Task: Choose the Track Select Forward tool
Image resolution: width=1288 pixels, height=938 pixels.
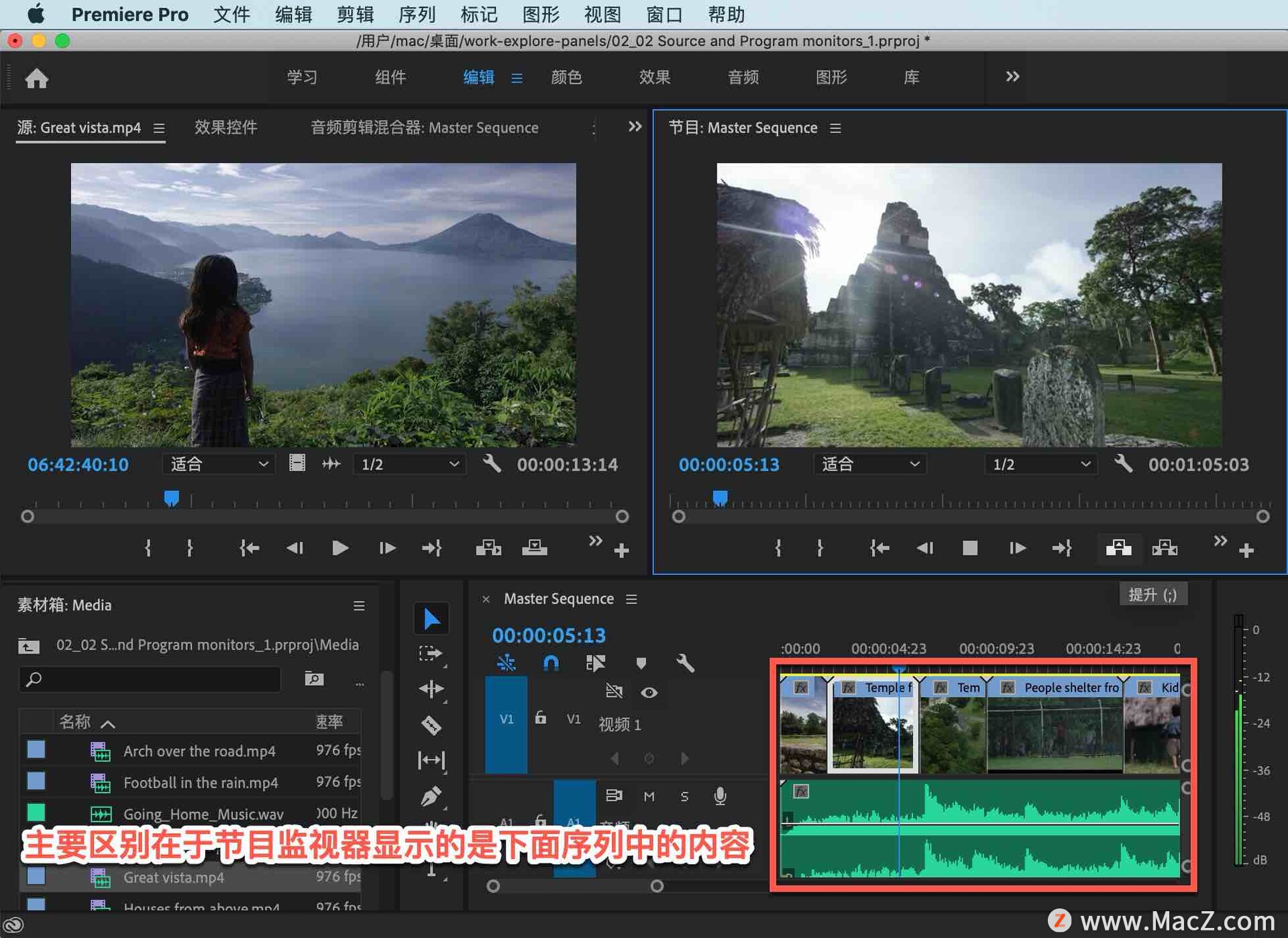Action: click(431, 654)
